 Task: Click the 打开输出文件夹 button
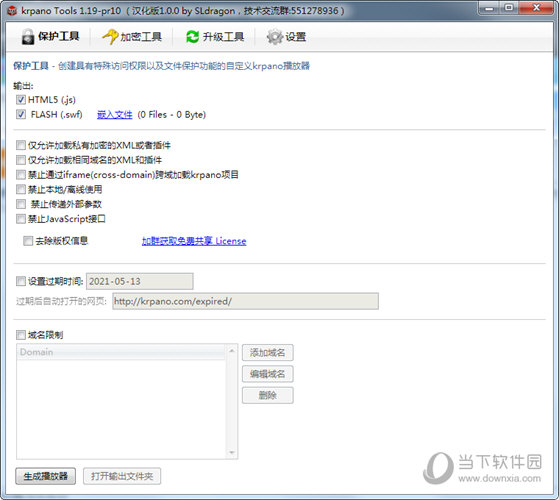(x=122, y=476)
